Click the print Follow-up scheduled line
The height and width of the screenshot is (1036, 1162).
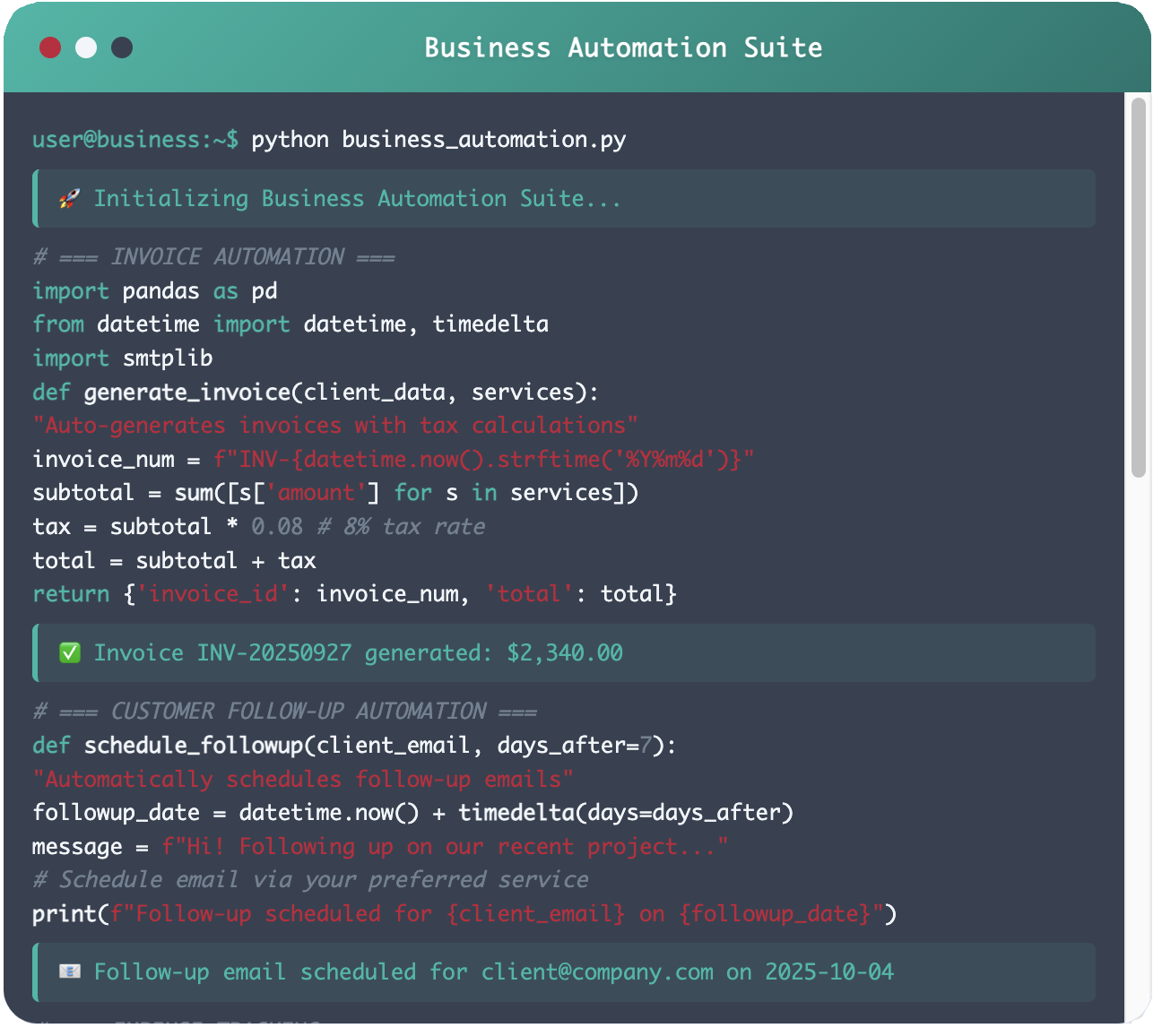click(x=464, y=914)
